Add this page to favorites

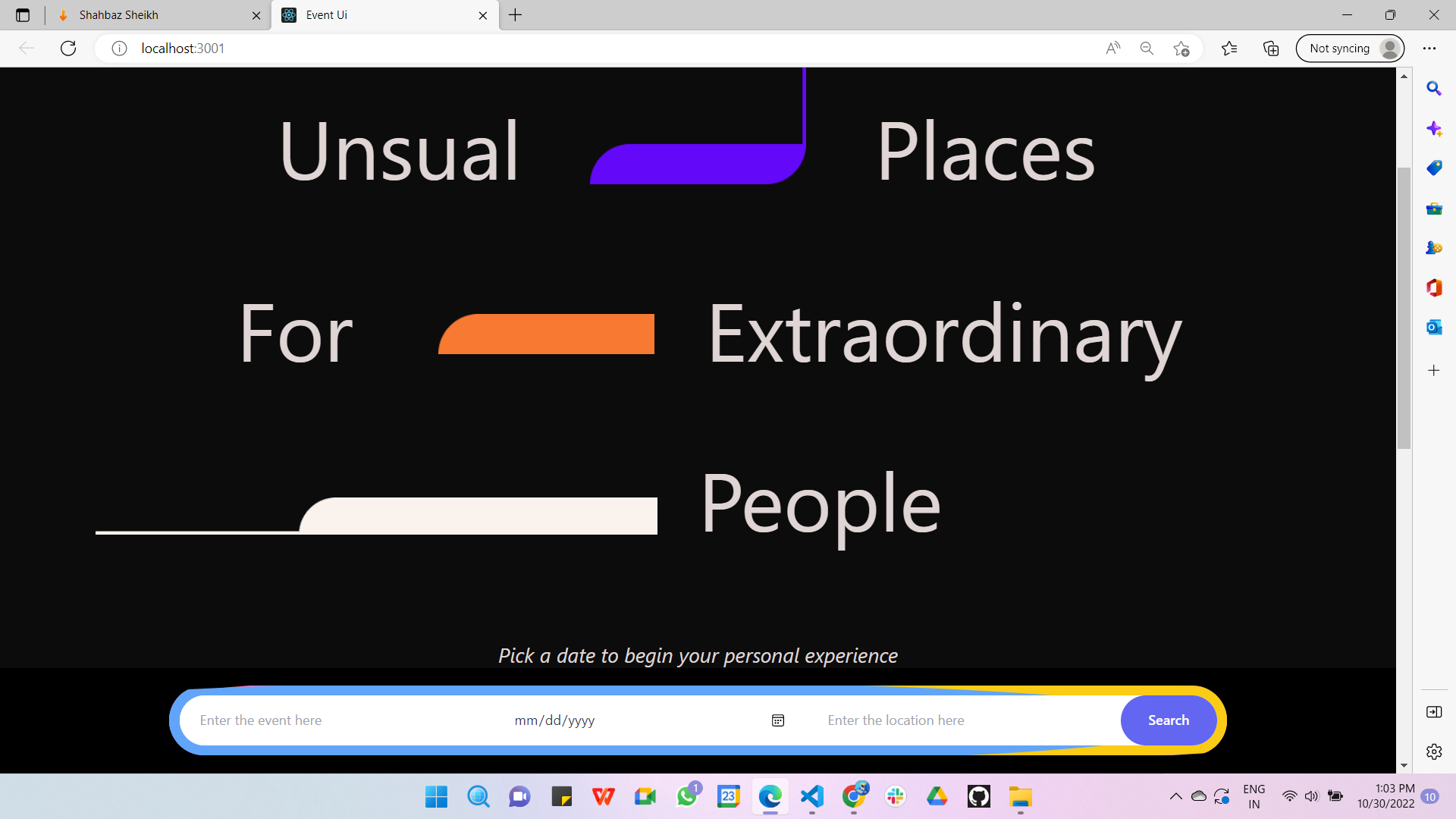(1181, 49)
